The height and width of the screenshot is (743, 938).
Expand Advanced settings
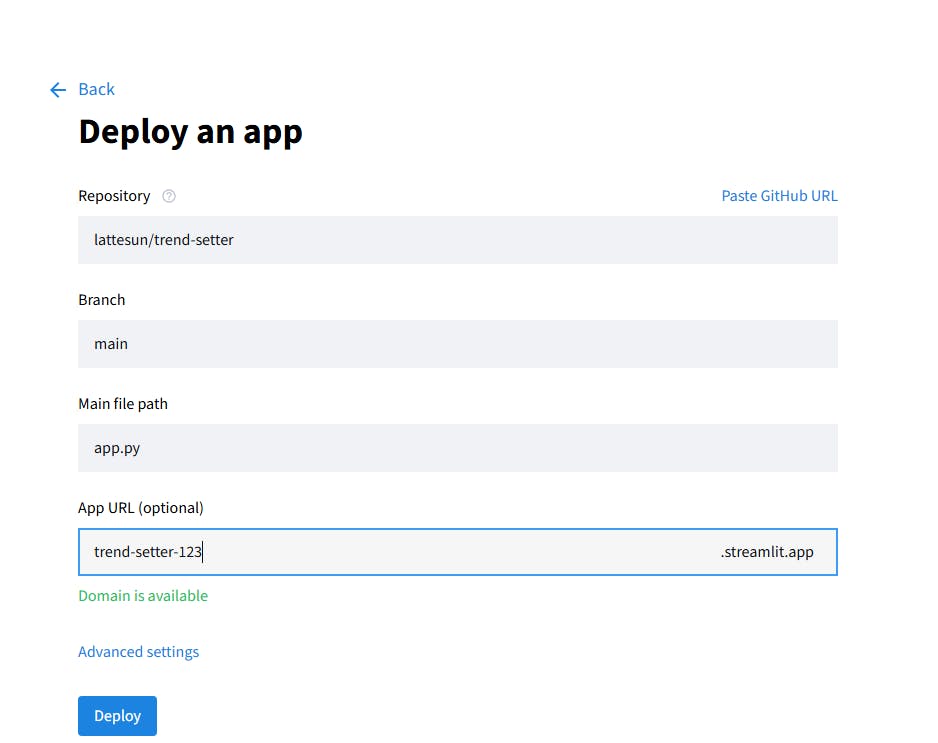[138, 652]
